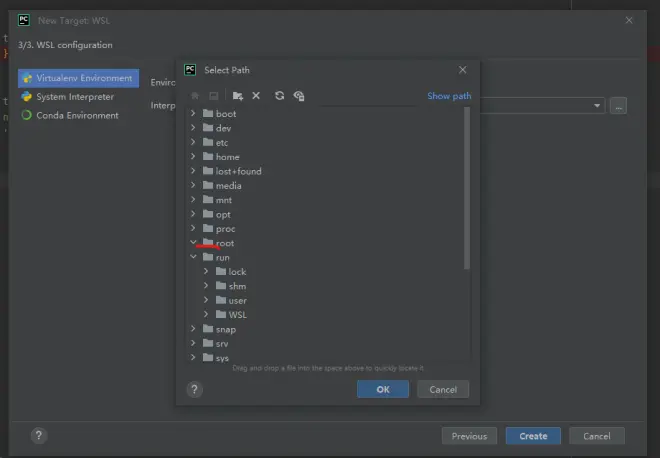Open the interpreter dropdown arrow
Screen dimensions: 660x458
598,105
